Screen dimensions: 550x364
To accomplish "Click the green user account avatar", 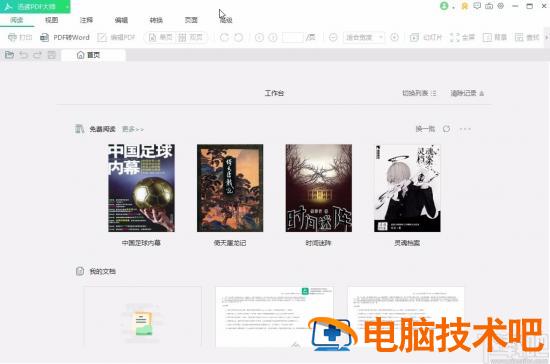I will pos(444,6).
